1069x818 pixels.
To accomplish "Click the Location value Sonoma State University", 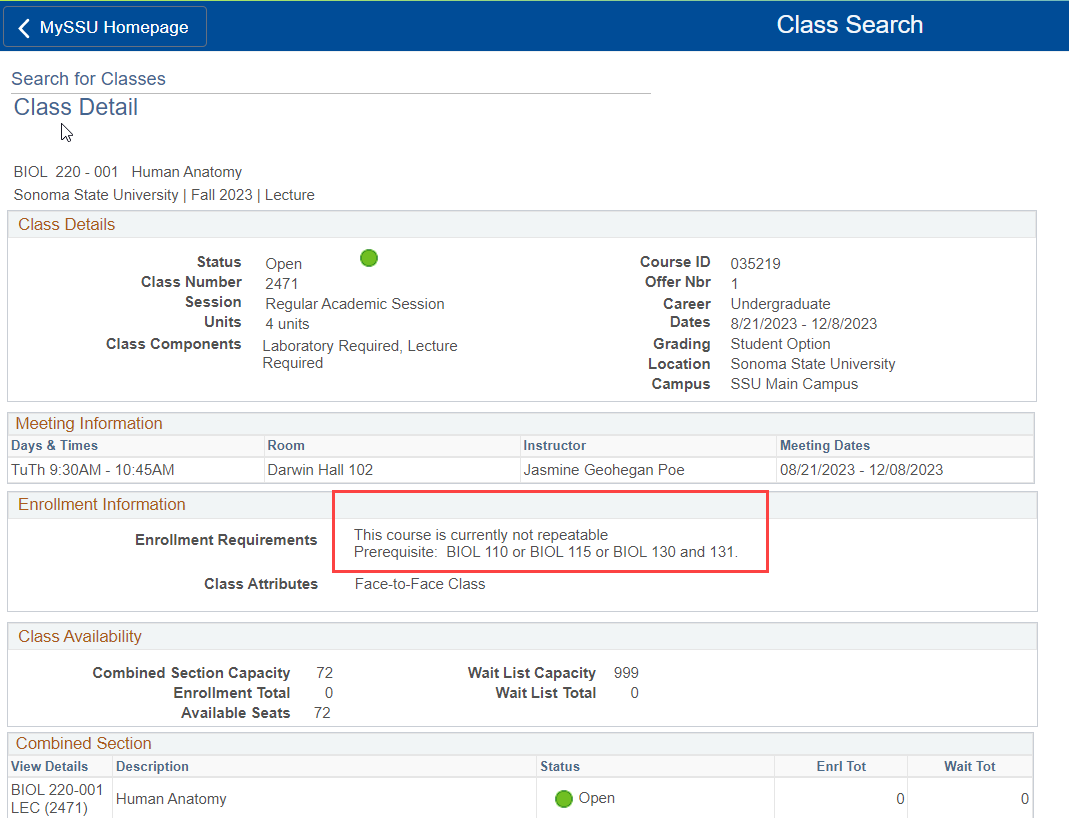I will click(x=813, y=364).
